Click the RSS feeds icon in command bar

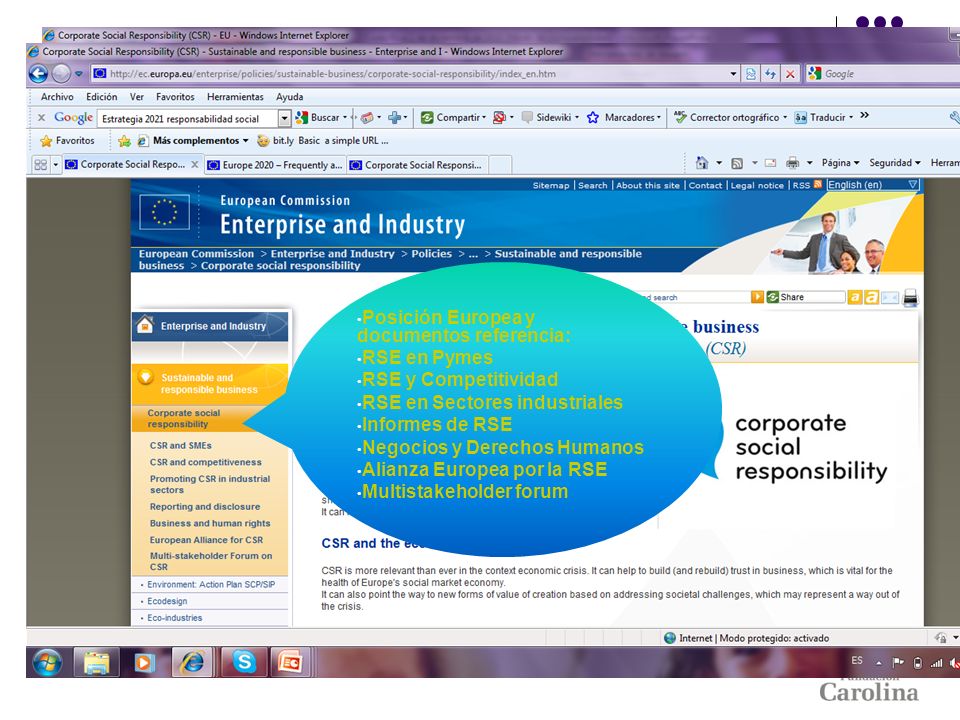point(737,163)
